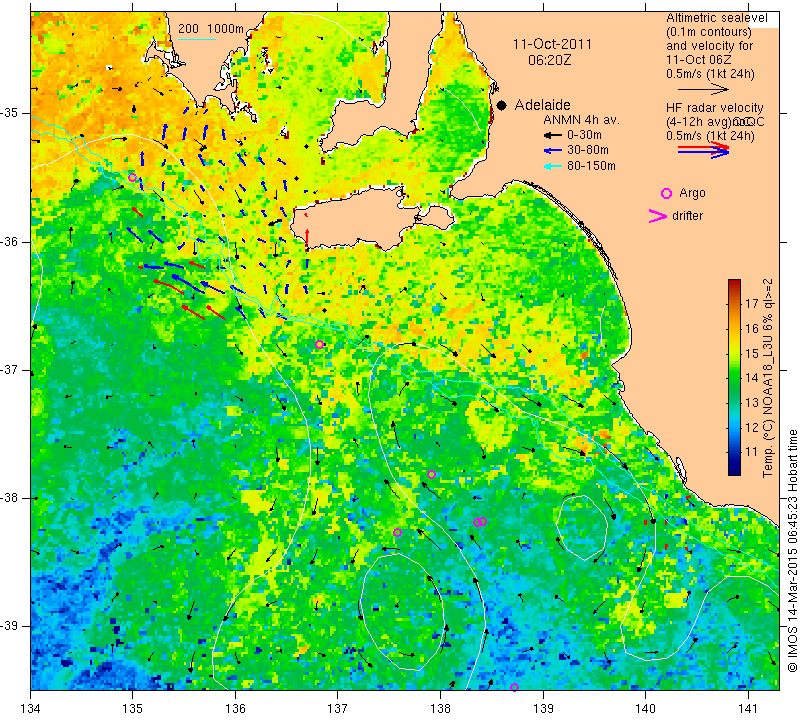
Task: Click the magenta drifter symbol in the legend
Action: click(658, 216)
